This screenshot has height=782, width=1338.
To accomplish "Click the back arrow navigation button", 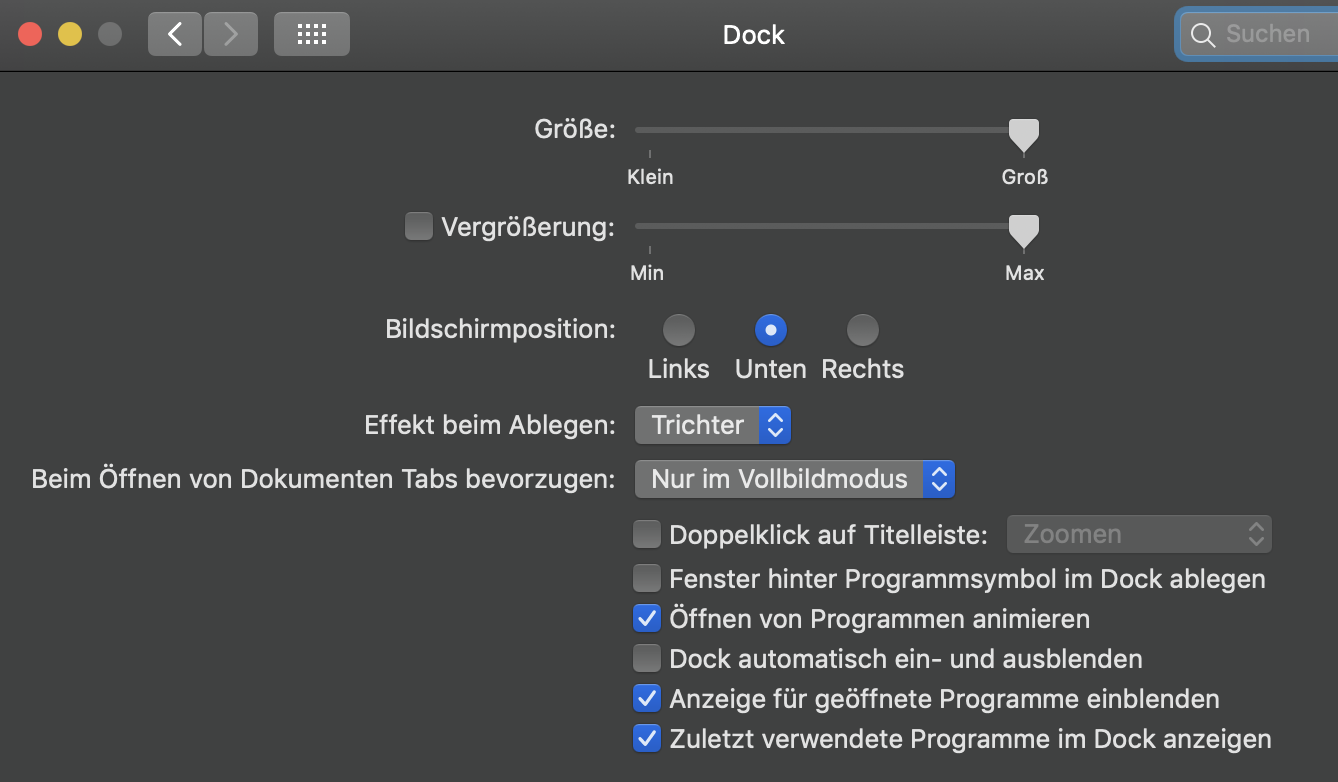I will (x=175, y=34).
